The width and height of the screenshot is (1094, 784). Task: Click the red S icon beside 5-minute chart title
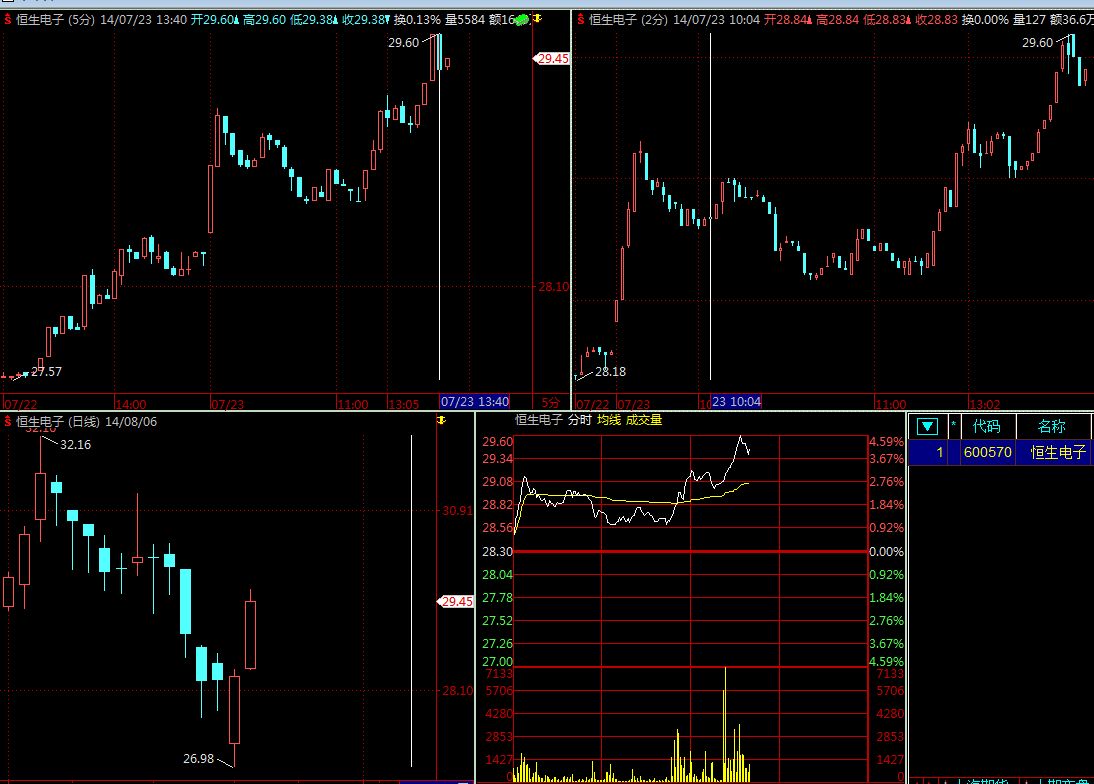[7, 19]
